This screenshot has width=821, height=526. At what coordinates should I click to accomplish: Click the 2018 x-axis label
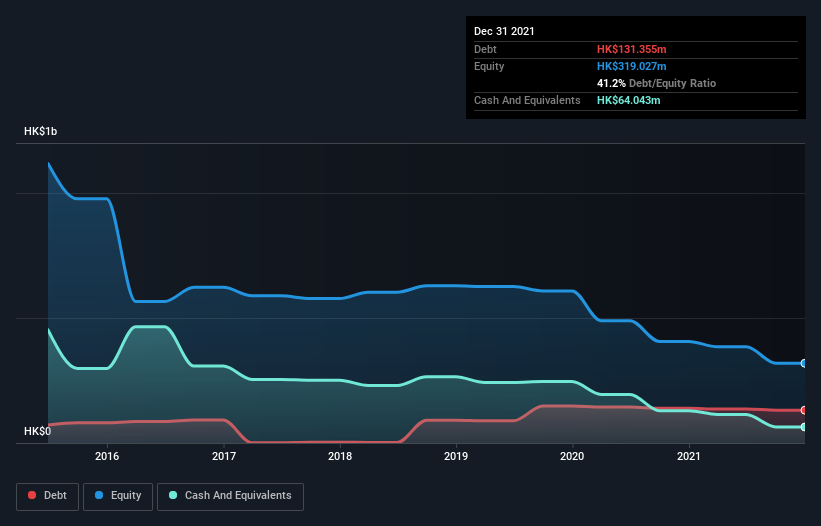pos(340,456)
